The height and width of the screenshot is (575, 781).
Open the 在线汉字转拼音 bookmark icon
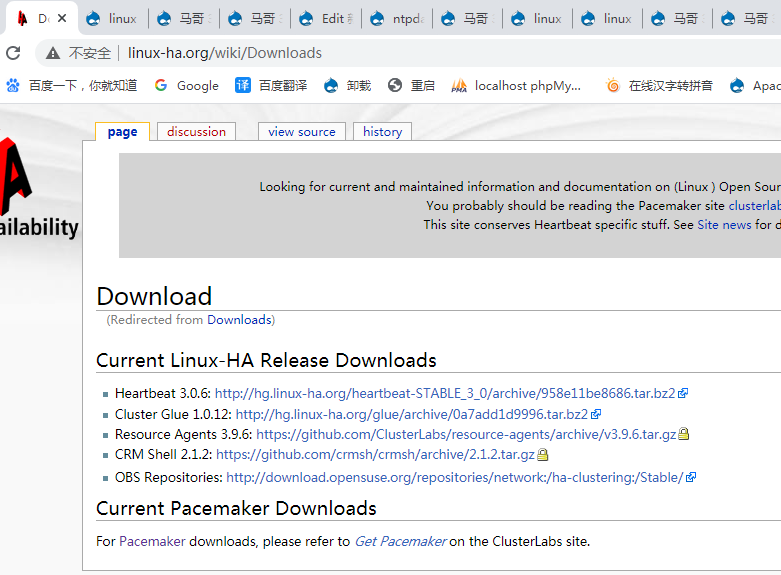tap(613, 86)
